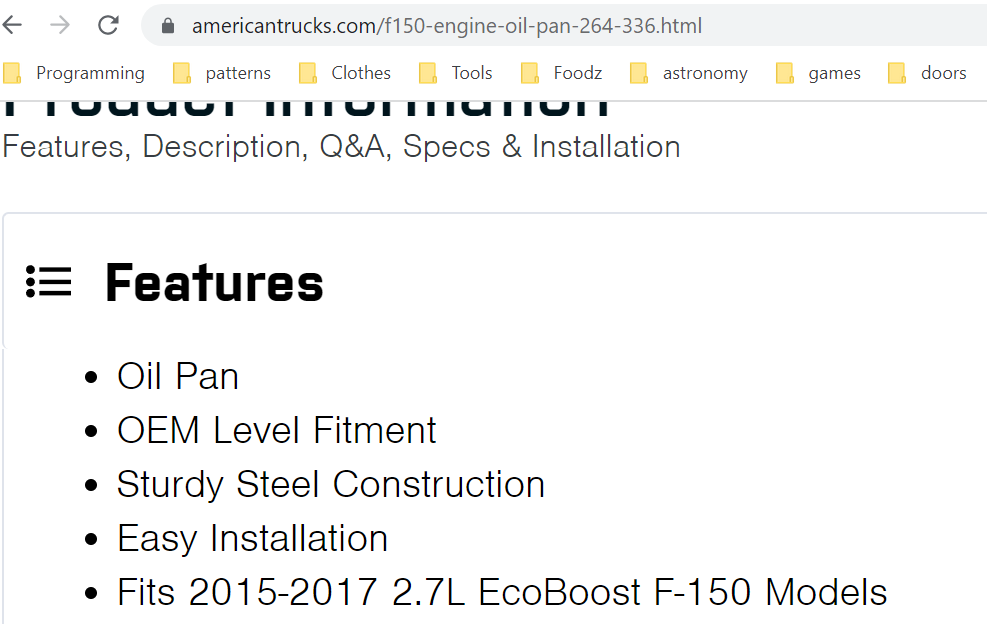The height and width of the screenshot is (624, 987).
Task: Open the astronomy bookmark folder
Action: click(689, 73)
